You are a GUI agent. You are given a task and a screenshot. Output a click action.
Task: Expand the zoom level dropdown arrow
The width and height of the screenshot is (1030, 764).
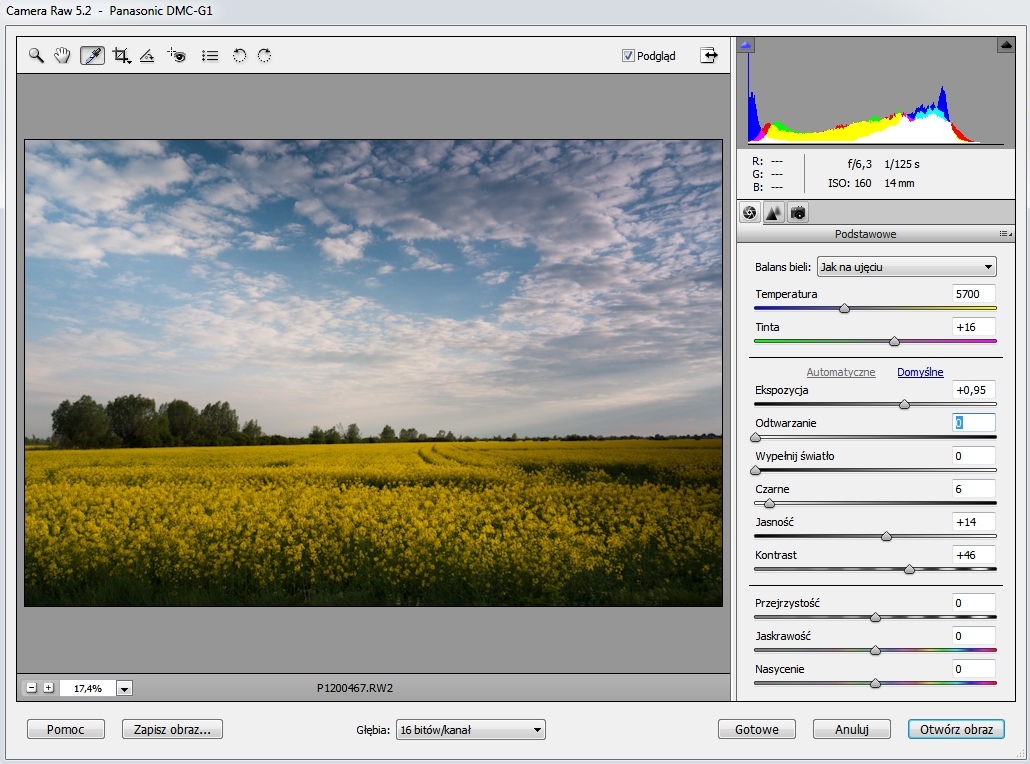[x=125, y=688]
